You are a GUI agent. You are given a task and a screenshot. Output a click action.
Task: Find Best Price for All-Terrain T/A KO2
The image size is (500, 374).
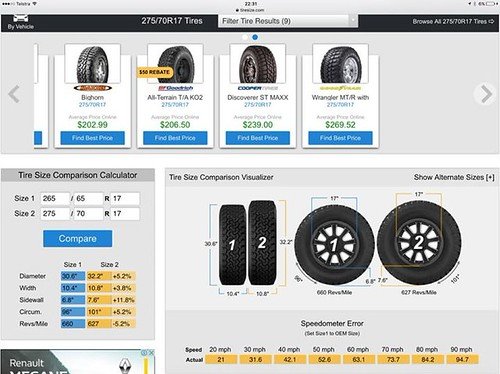(x=175, y=138)
